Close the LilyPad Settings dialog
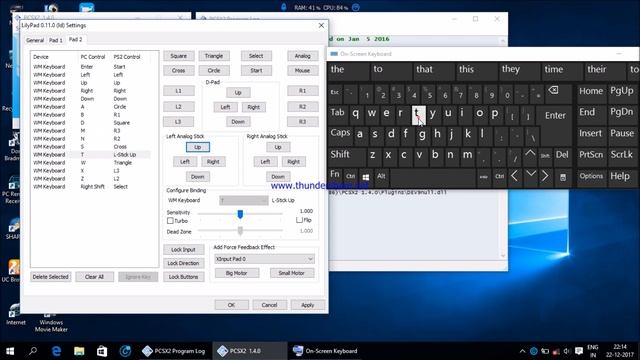Image resolution: width=640 pixels, height=360 pixels. 321,25
